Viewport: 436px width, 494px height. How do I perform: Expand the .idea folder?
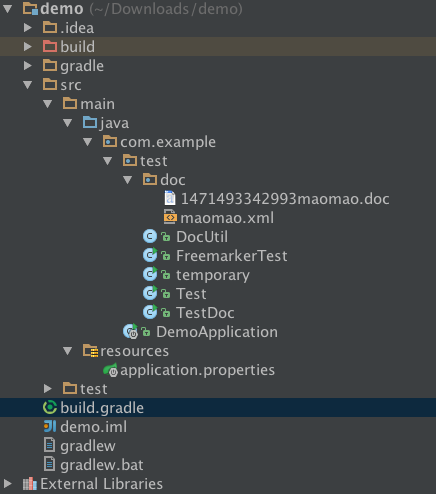(x=28, y=27)
